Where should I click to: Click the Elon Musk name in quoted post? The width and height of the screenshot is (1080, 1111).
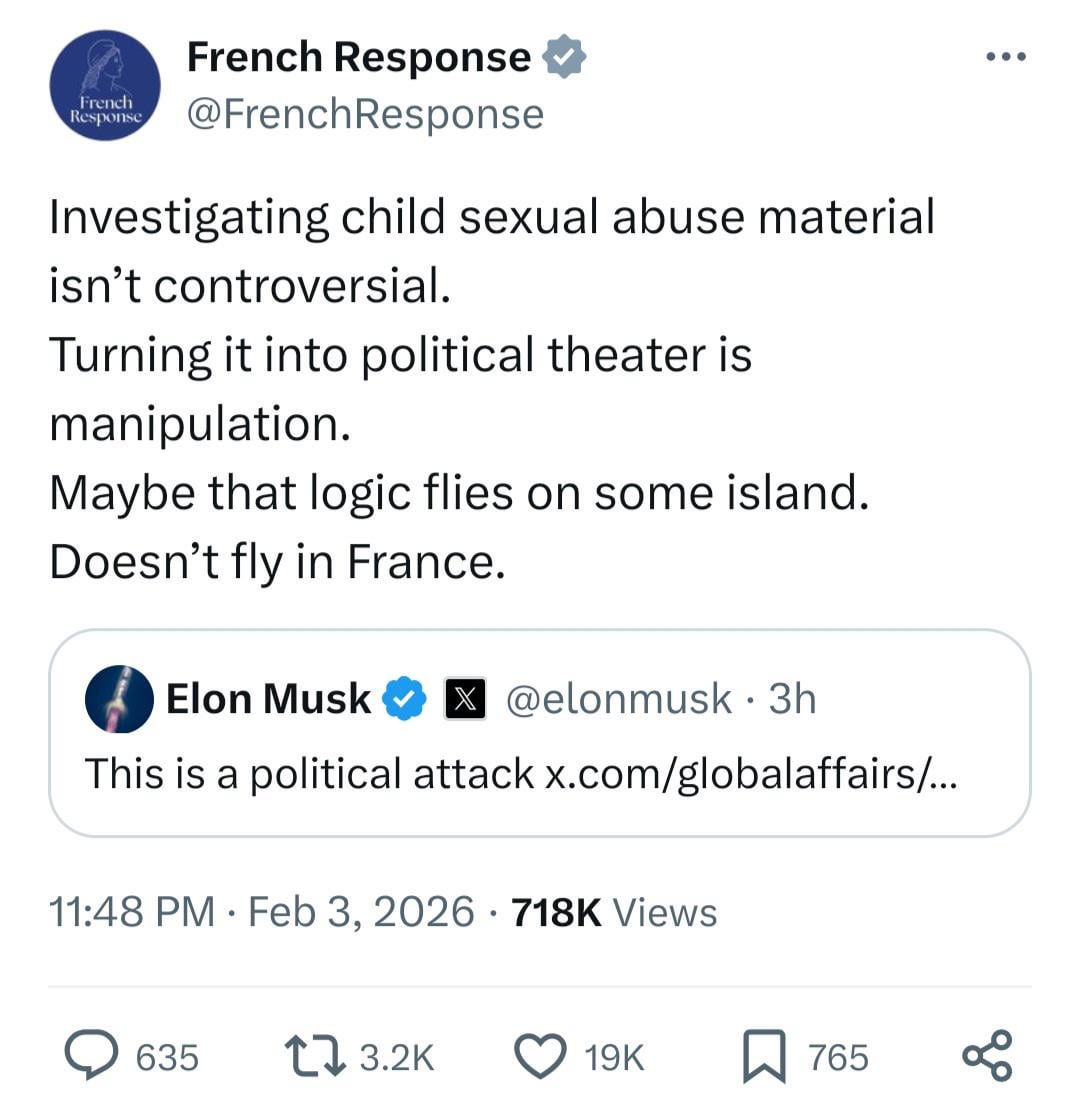click(268, 699)
